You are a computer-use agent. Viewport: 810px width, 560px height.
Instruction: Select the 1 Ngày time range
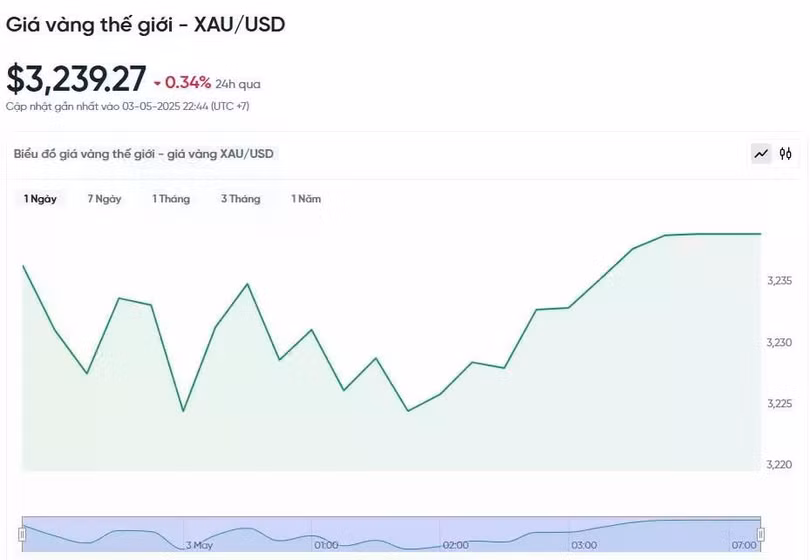tap(41, 199)
